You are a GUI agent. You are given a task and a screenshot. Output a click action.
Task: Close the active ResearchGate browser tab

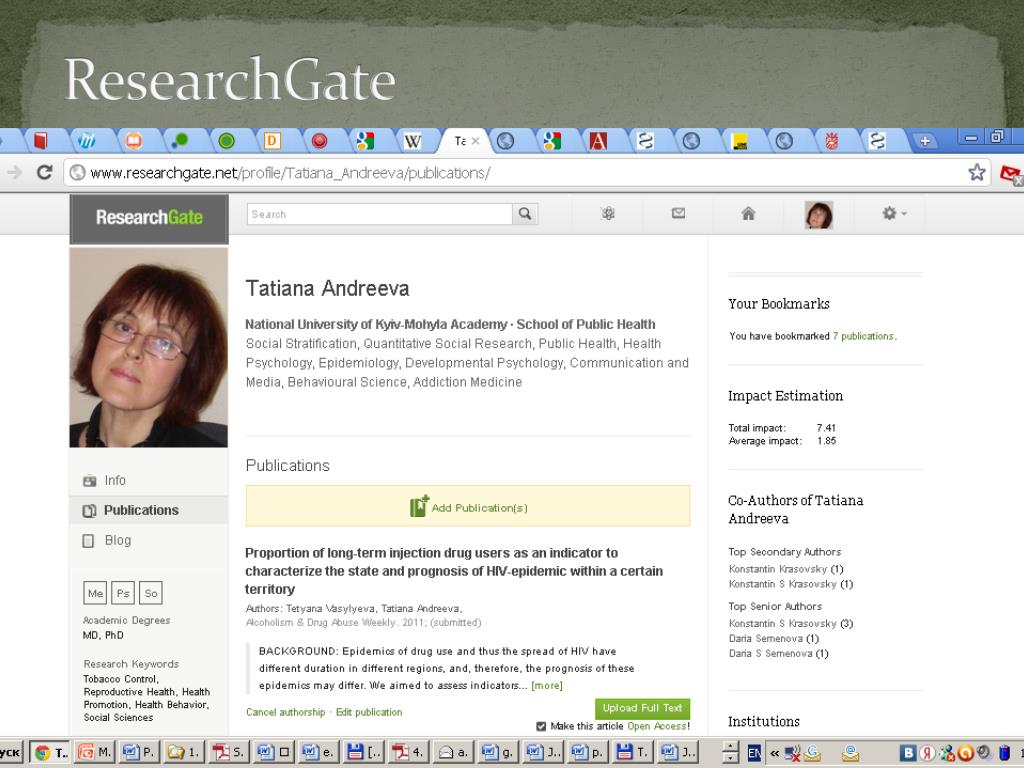475,140
